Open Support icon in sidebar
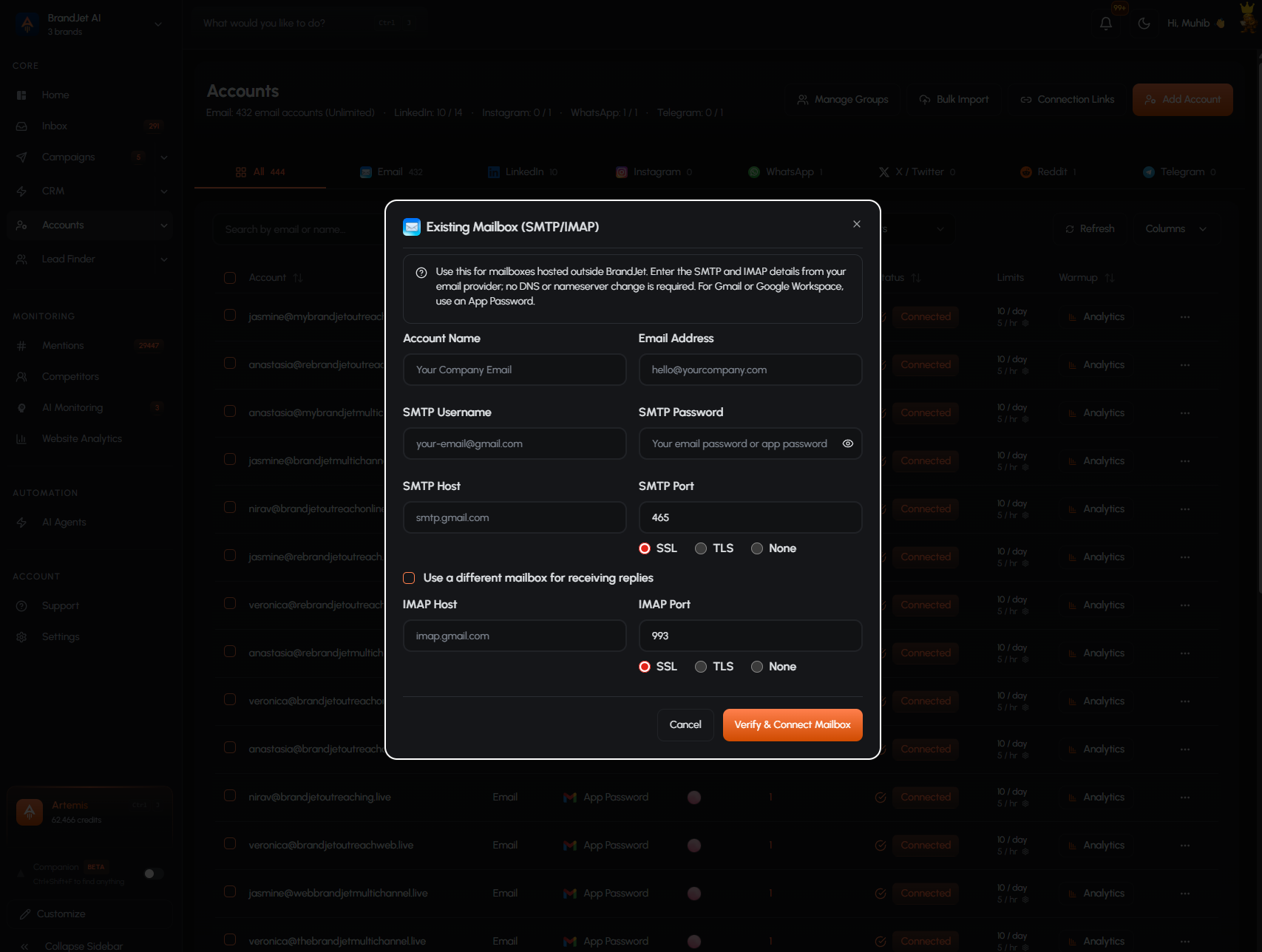 point(21,606)
